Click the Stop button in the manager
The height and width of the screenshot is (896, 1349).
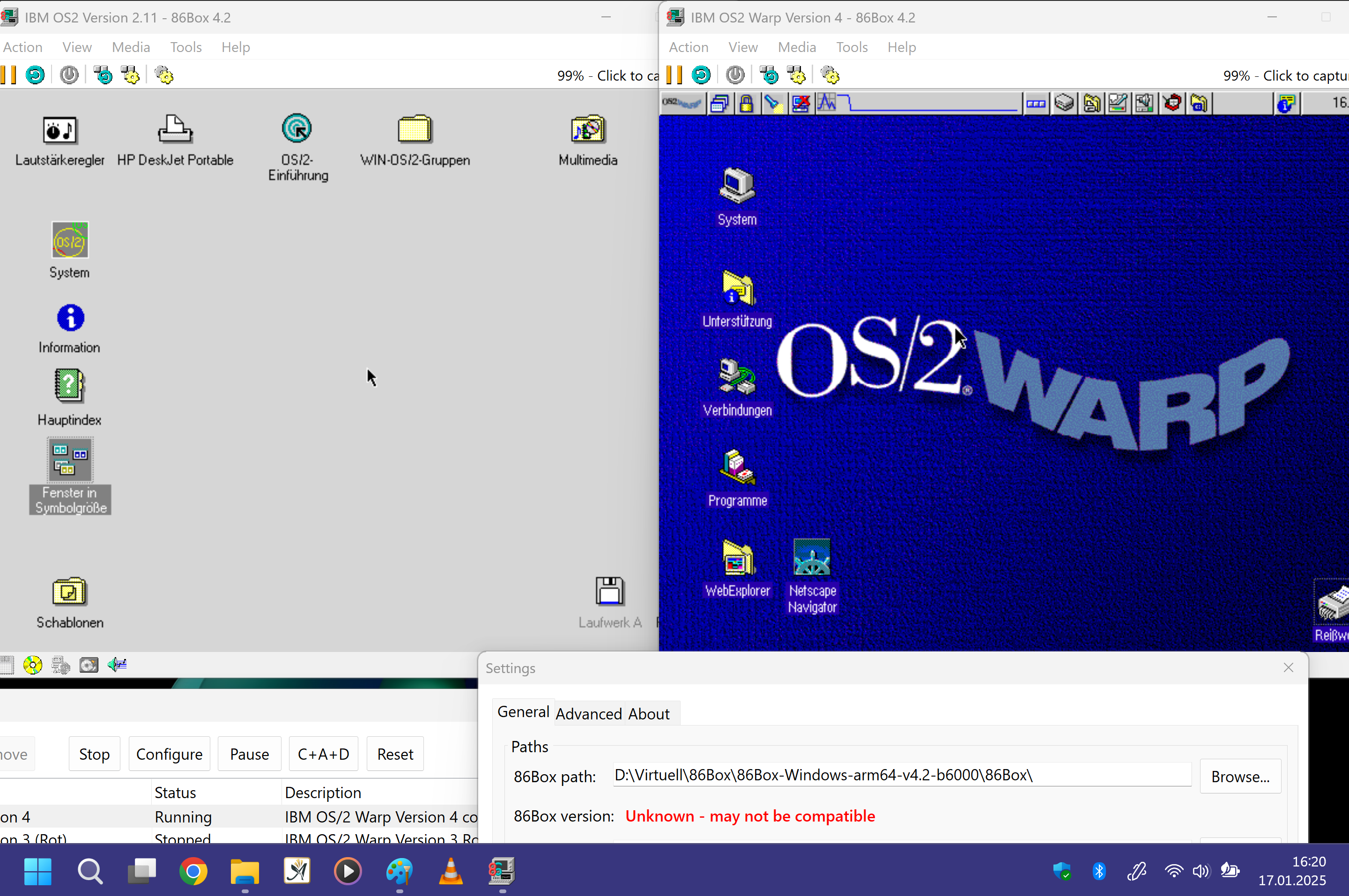(x=94, y=754)
